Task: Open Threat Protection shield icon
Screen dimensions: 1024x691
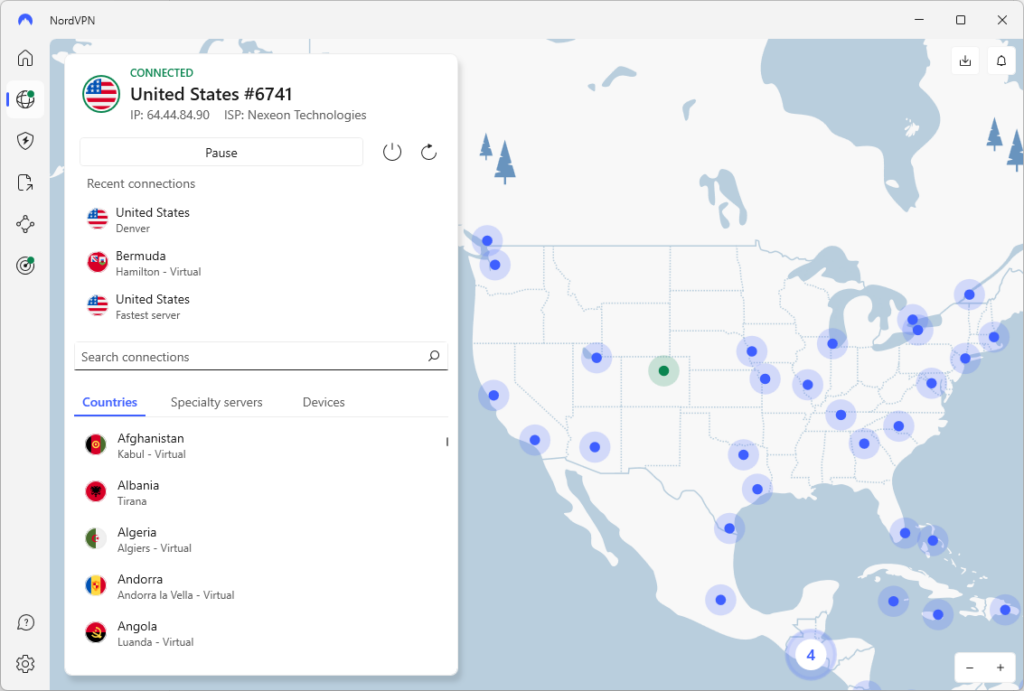Action: pyautogui.click(x=25, y=140)
